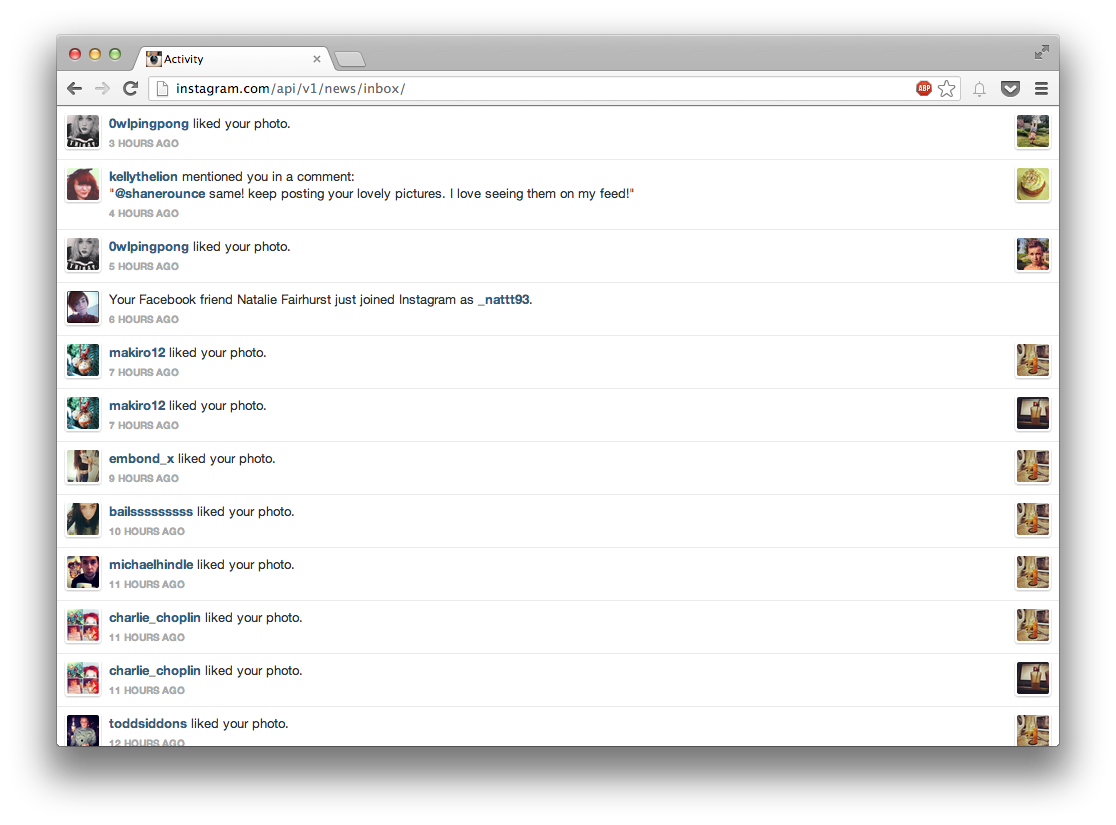Viewport: 1116px width, 825px height.
Task: Open kellythelion's profile link
Action: tap(143, 177)
